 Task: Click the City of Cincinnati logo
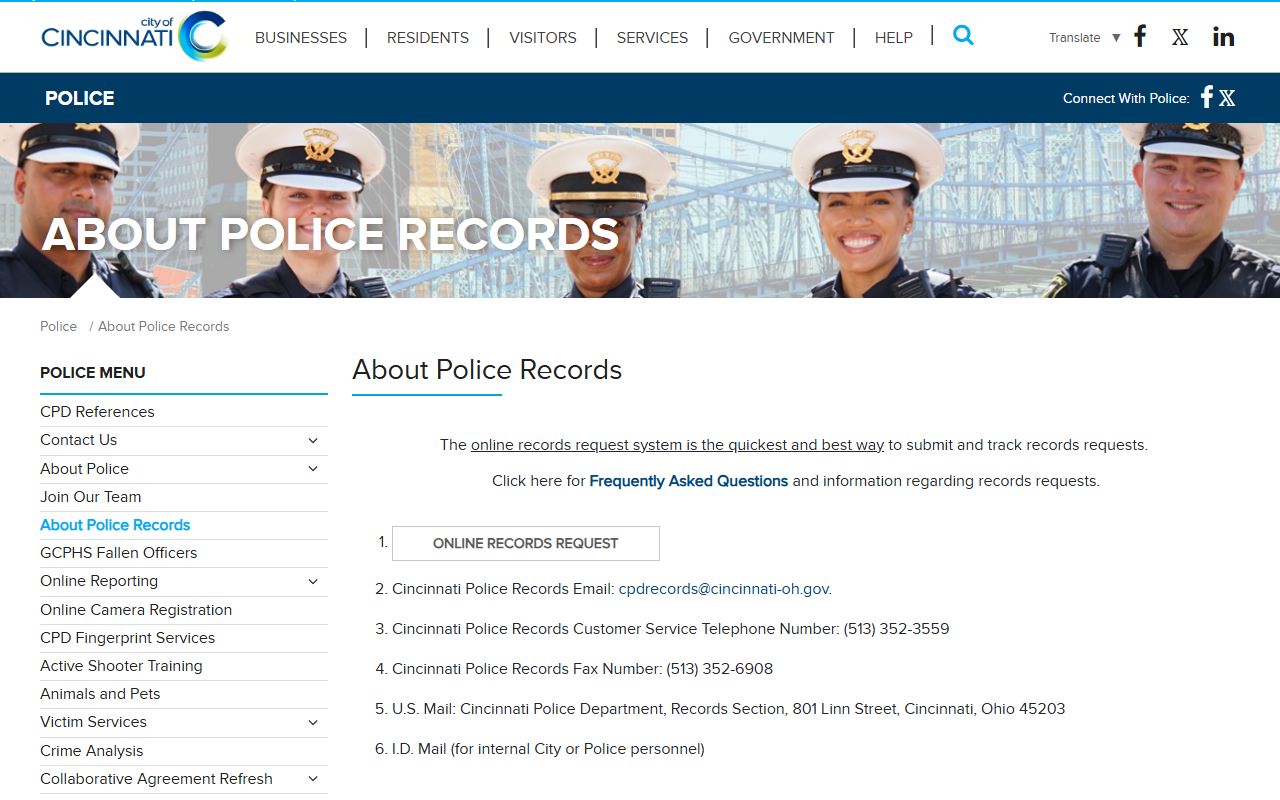pos(134,37)
